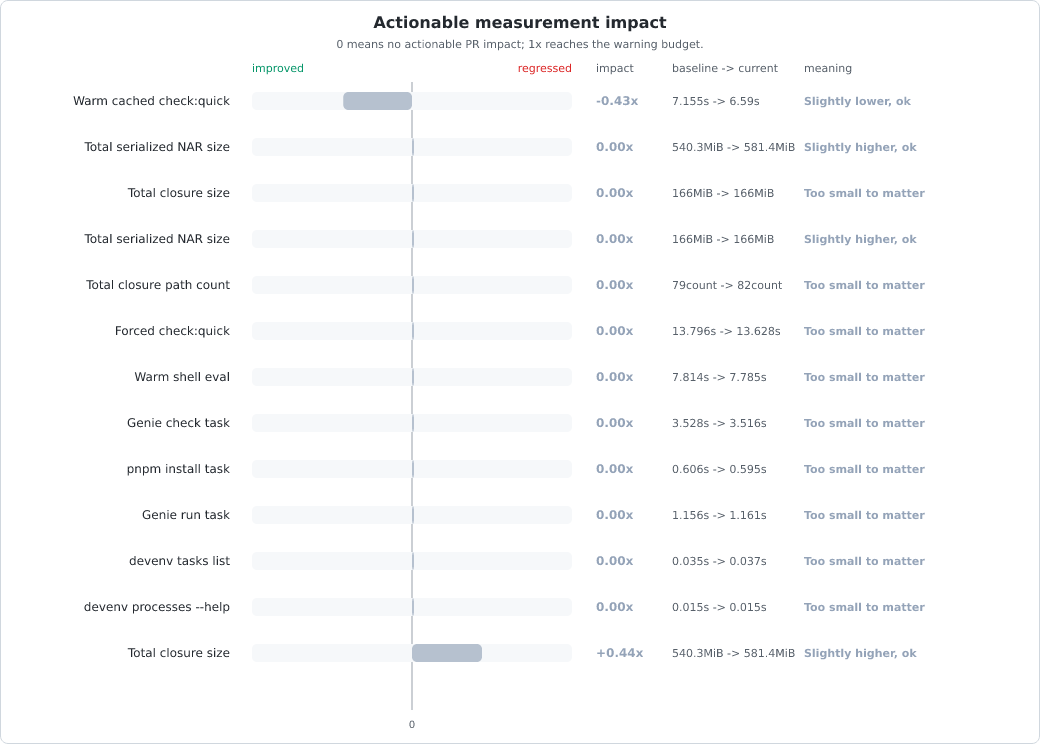Click the subtitle about the warning budget
This screenshot has height=744, width=1040.
[x=519, y=44]
